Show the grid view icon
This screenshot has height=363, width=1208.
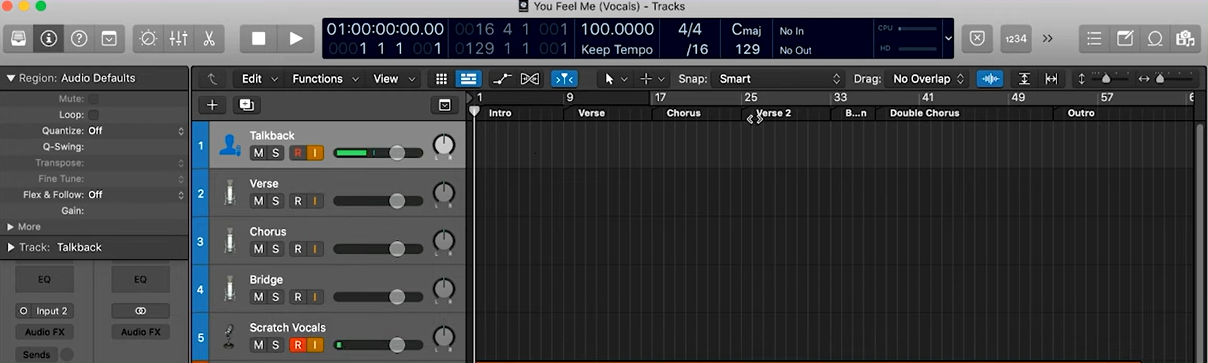pyautogui.click(x=441, y=78)
